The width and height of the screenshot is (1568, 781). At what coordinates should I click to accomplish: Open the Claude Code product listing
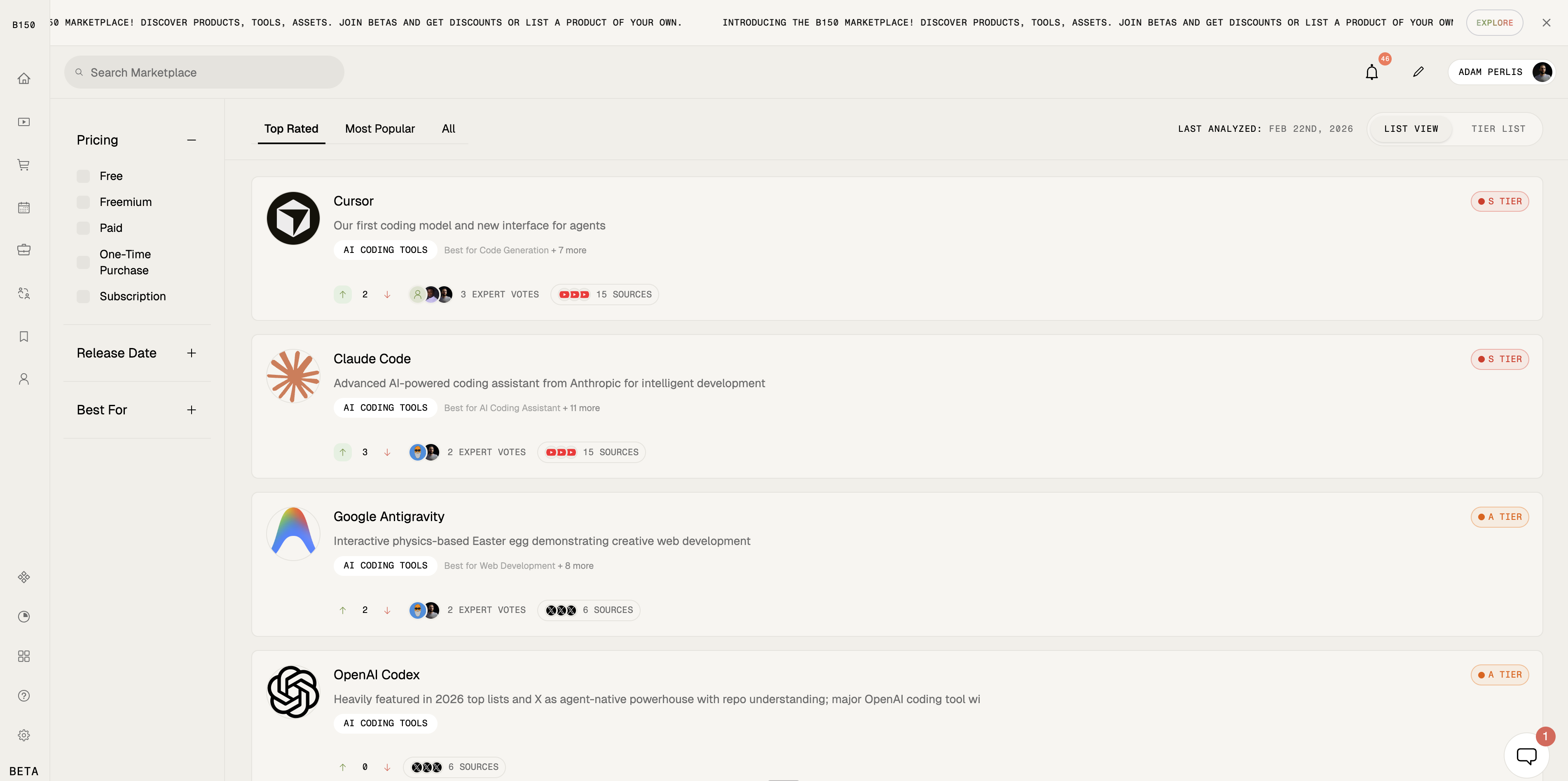372,358
